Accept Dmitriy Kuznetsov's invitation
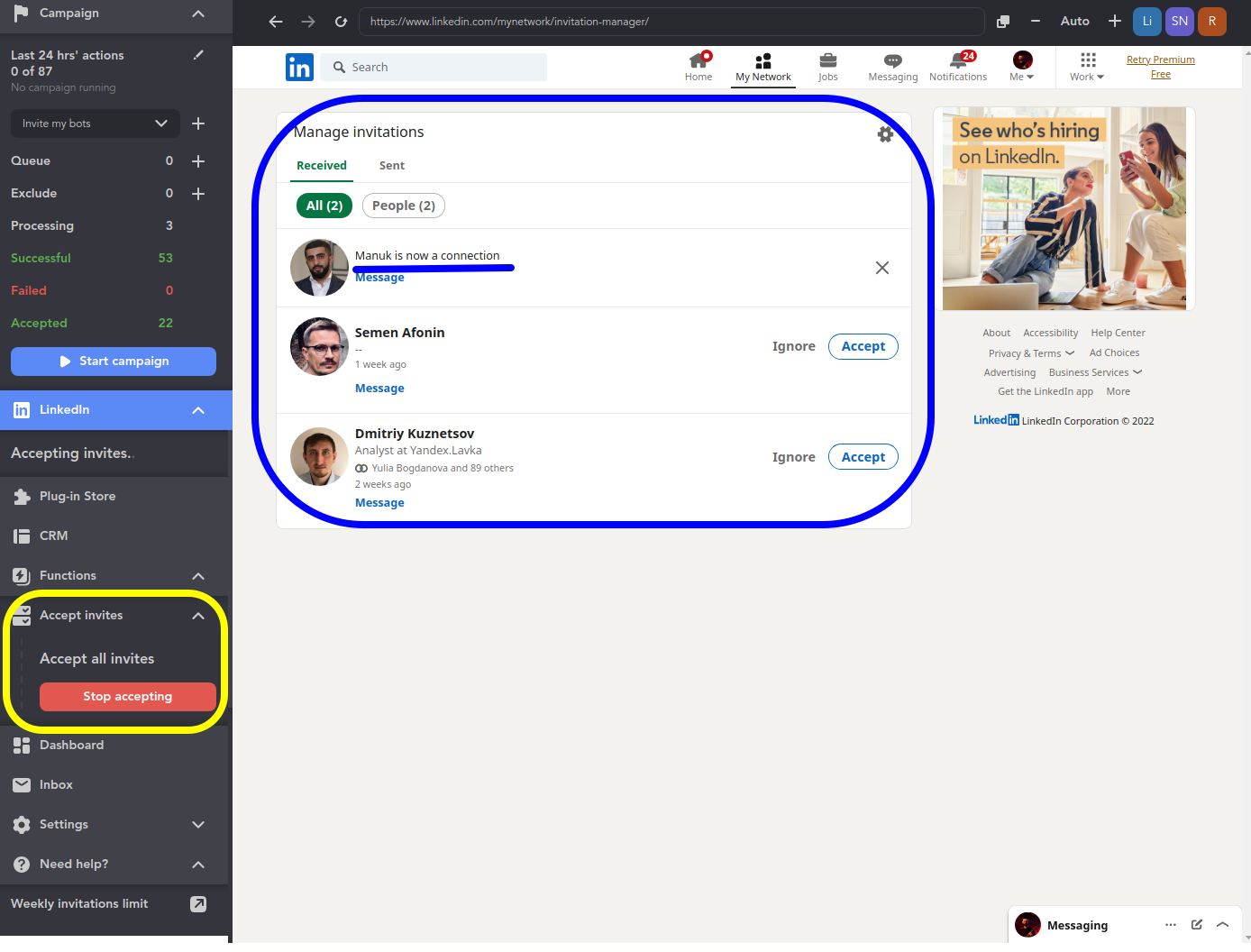The height and width of the screenshot is (952, 1251). [x=863, y=457]
